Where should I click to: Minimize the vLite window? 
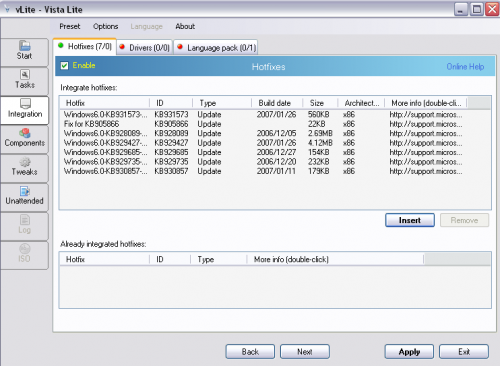pos(461,9)
